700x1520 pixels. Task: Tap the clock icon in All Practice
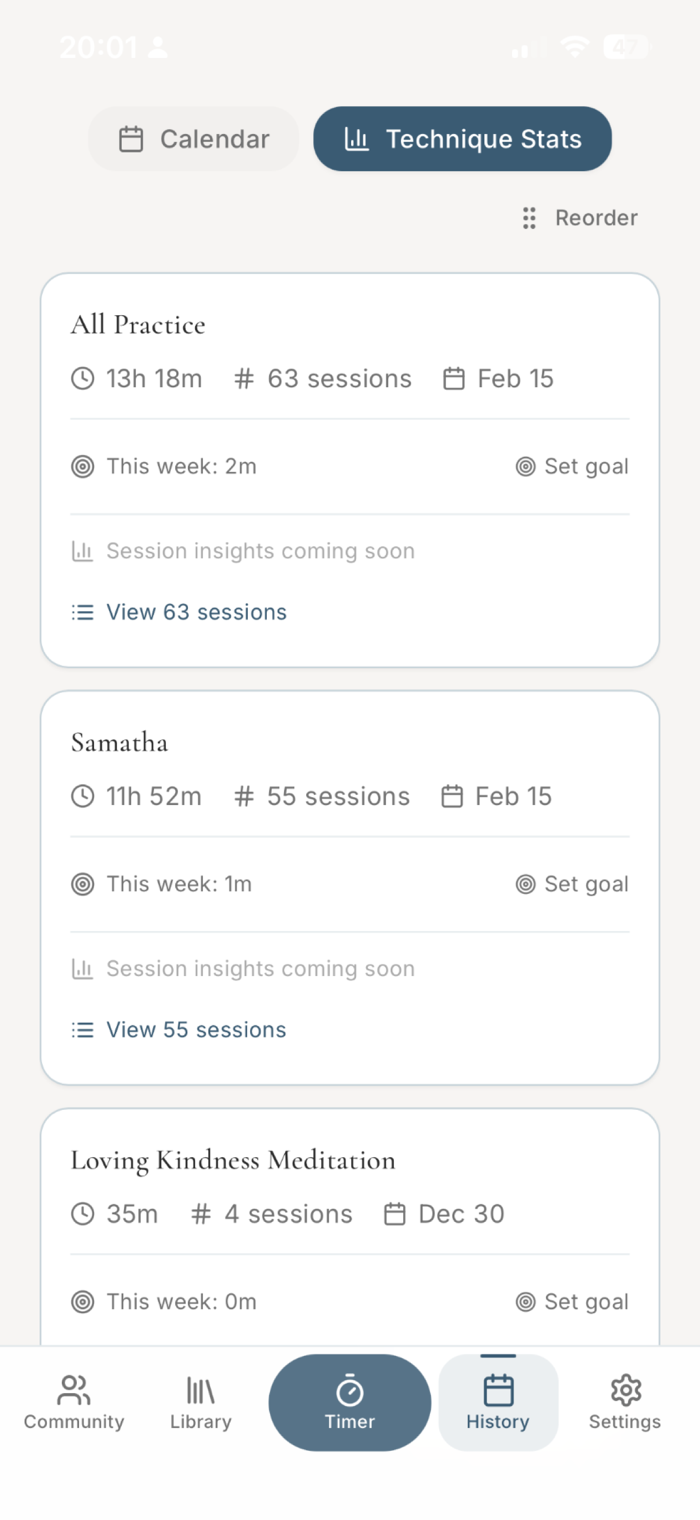point(83,379)
